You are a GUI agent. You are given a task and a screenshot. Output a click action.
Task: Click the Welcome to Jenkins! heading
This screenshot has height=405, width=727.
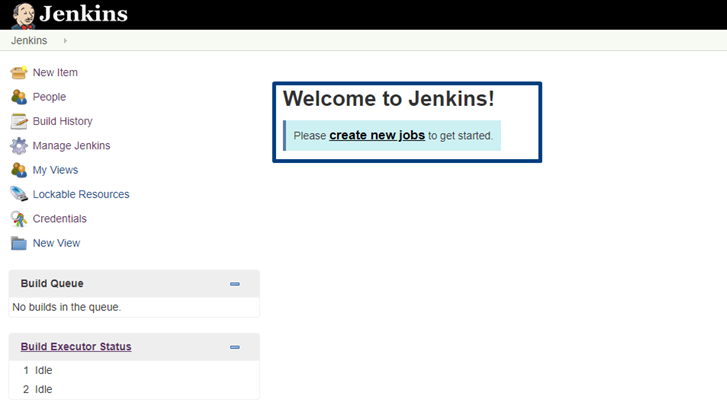[x=389, y=99]
